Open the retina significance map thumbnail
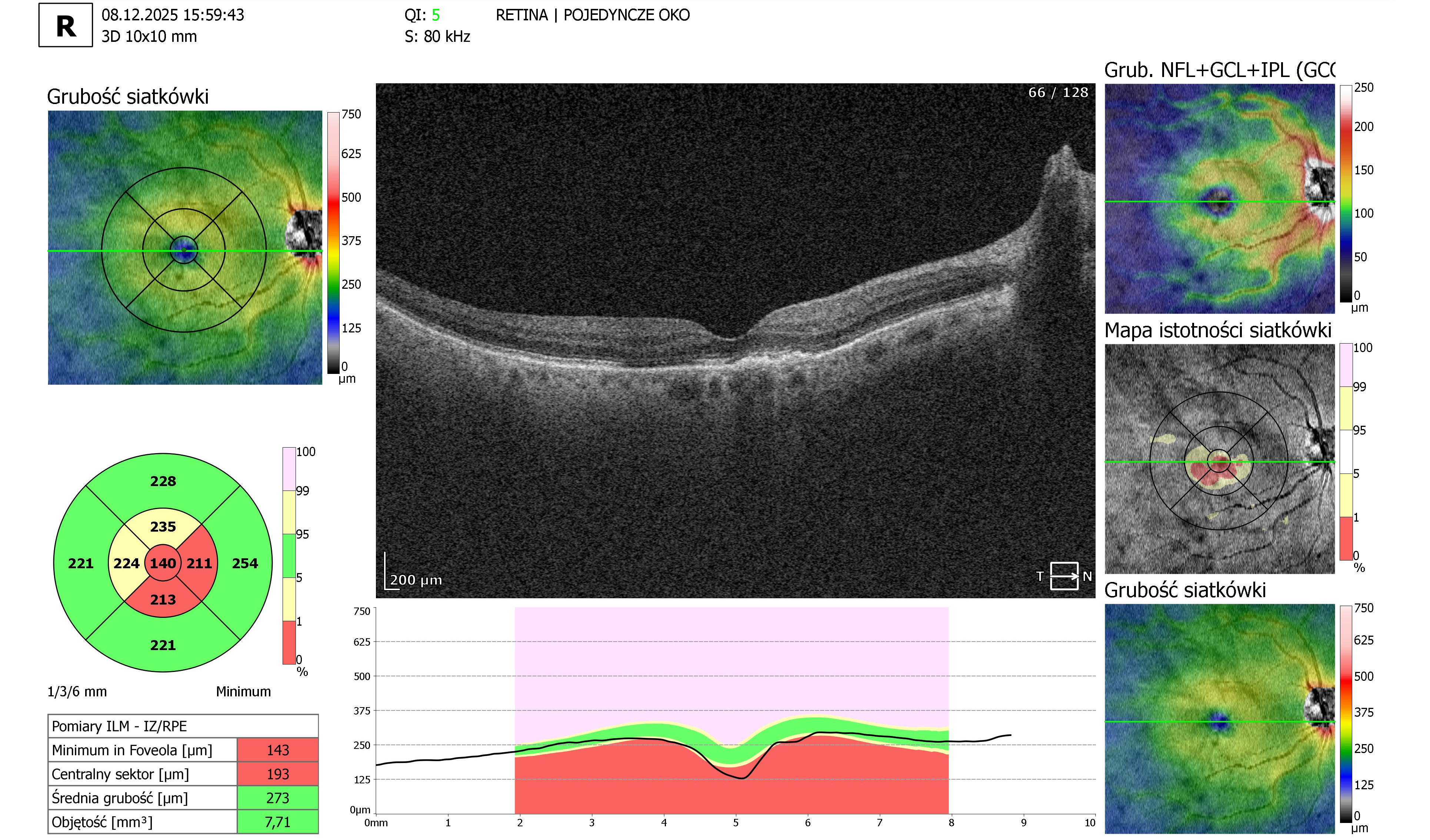 coord(1220,459)
